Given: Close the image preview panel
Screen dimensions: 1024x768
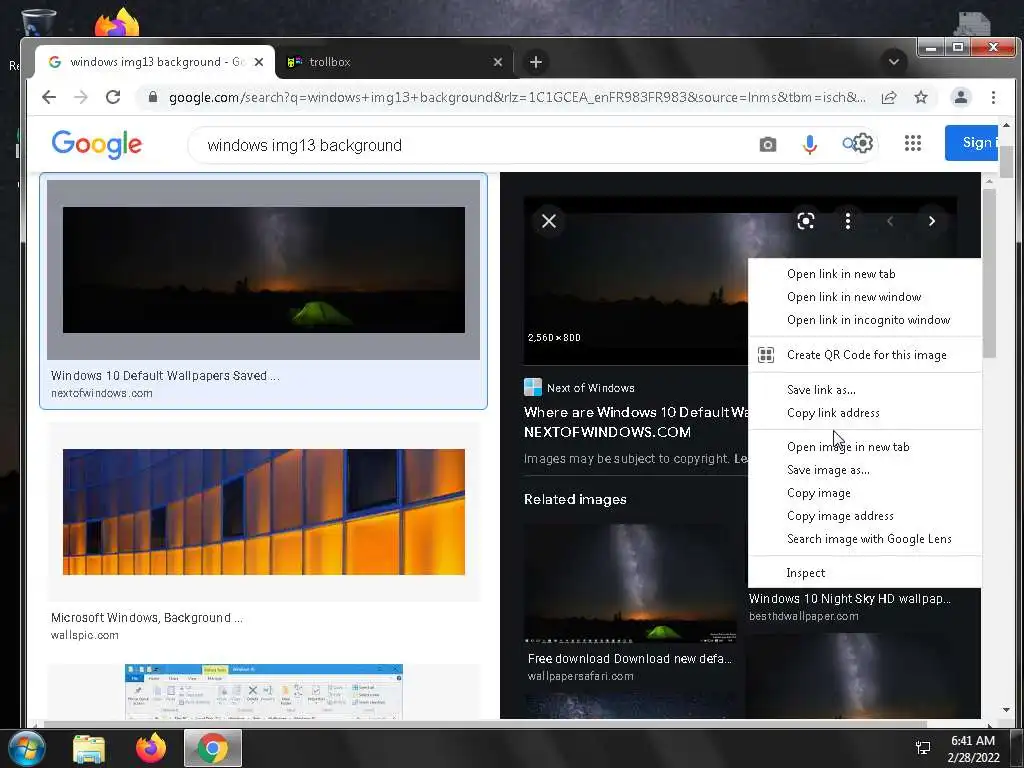Looking at the screenshot, I should (549, 221).
